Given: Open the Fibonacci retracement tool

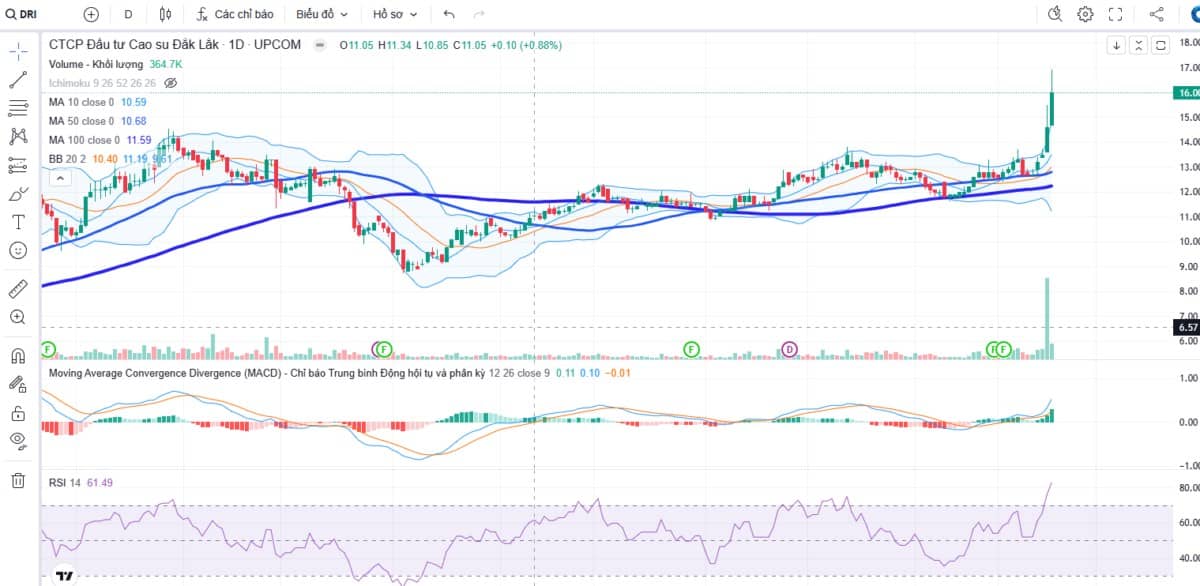Looking at the screenshot, I should [17, 108].
